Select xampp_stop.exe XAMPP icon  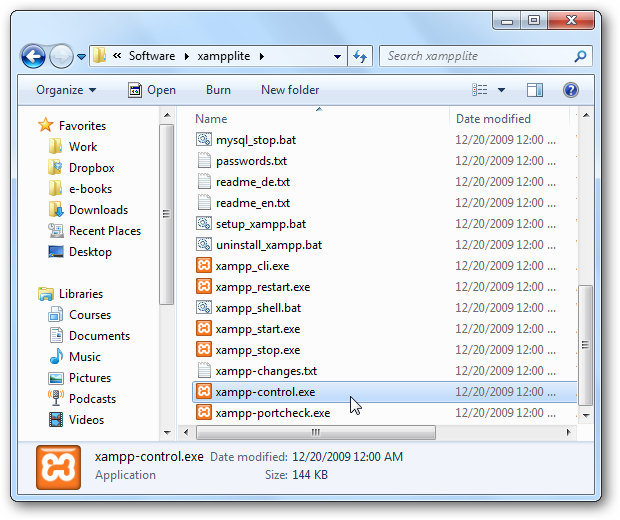(204, 349)
